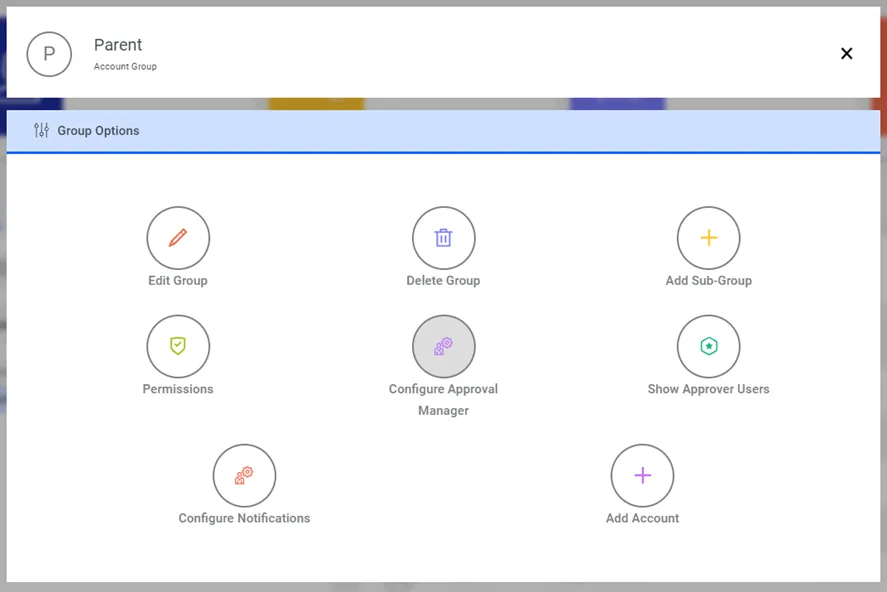This screenshot has width=887, height=592.
Task: Click the 'Permissions' label
Action: click(x=178, y=389)
